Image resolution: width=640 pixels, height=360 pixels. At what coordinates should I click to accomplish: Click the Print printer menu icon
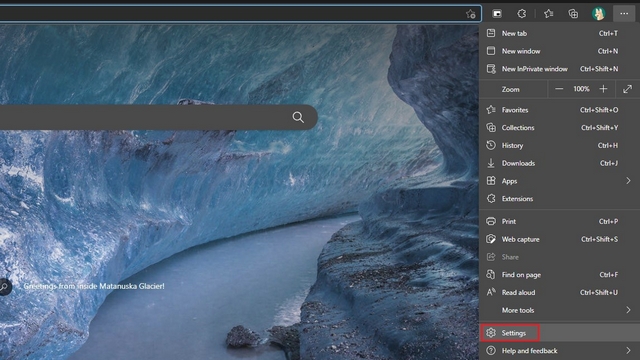point(491,221)
